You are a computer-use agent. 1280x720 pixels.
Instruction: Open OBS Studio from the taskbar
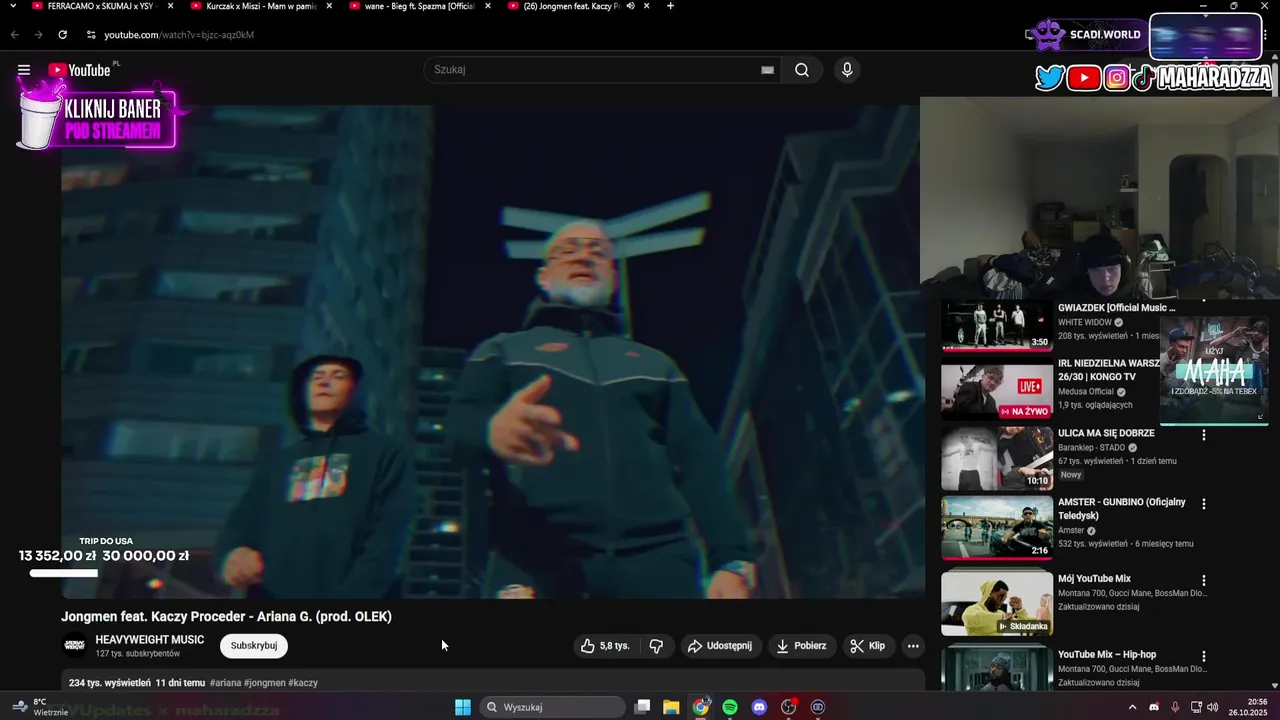(789, 707)
